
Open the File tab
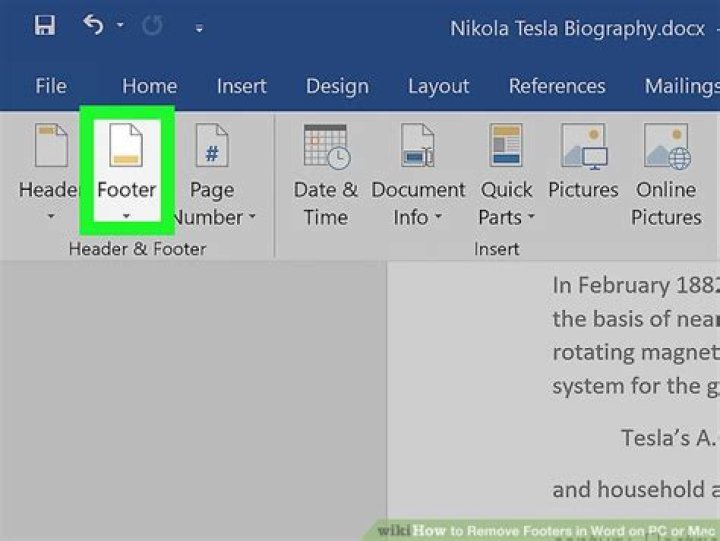(x=51, y=86)
